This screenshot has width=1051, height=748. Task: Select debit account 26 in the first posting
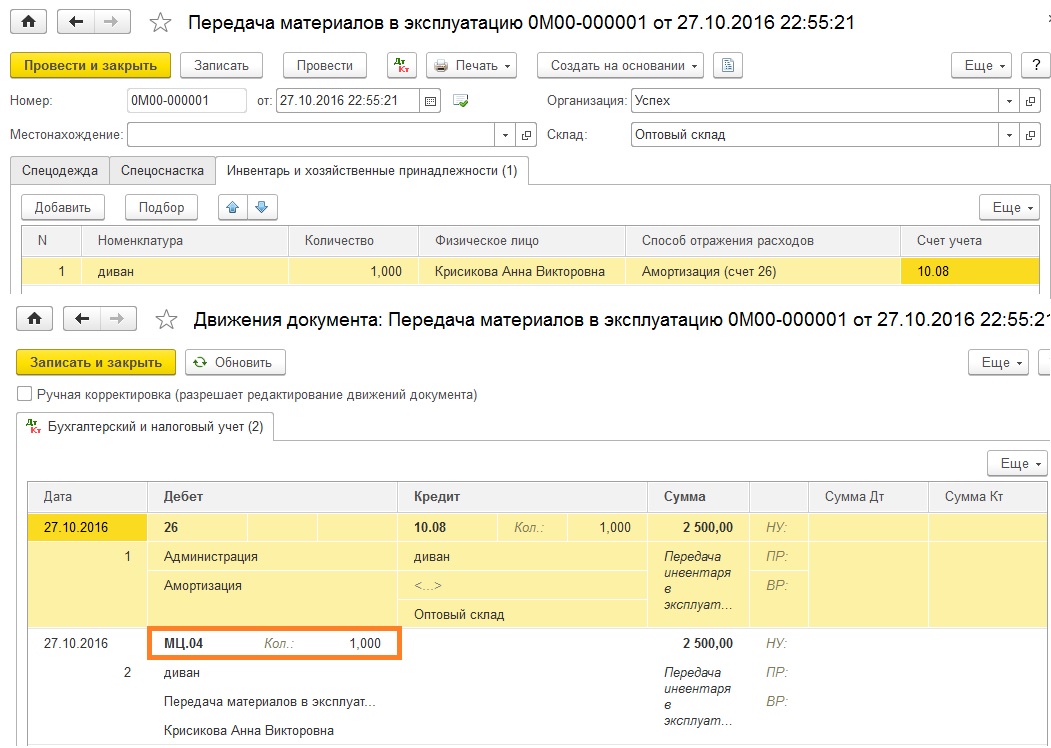(x=197, y=527)
